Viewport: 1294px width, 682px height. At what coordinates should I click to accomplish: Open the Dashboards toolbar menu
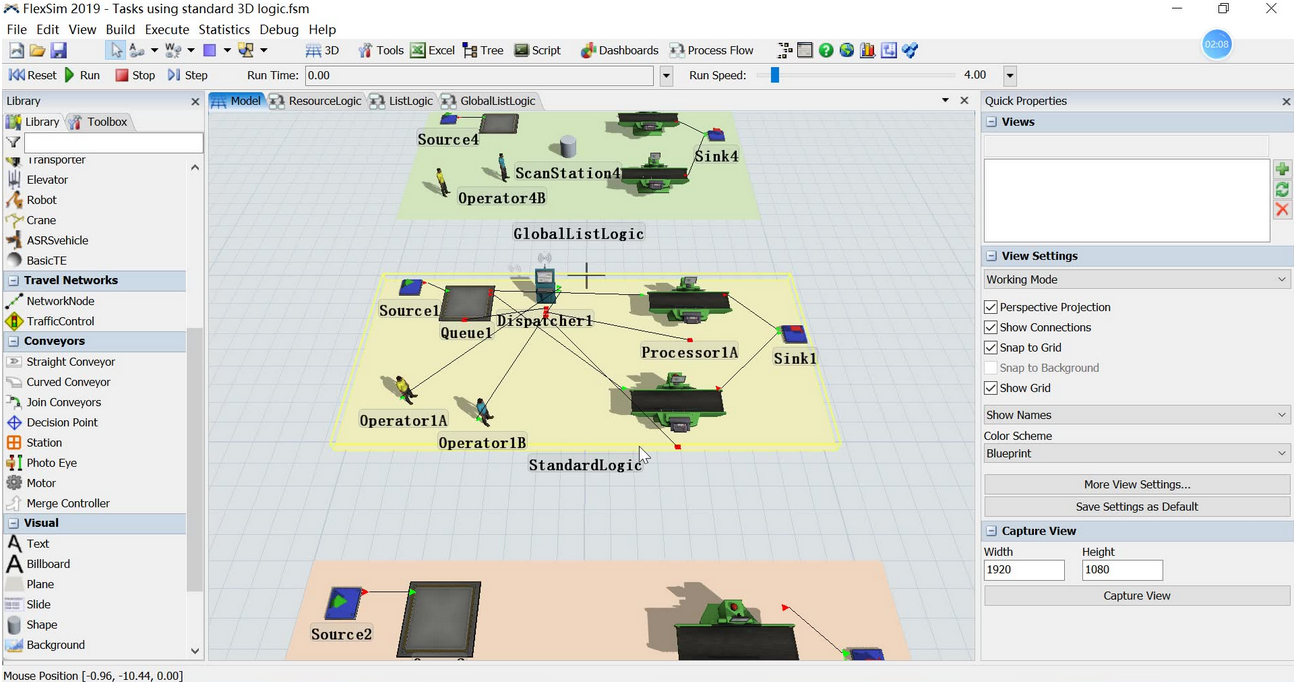tap(619, 50)
